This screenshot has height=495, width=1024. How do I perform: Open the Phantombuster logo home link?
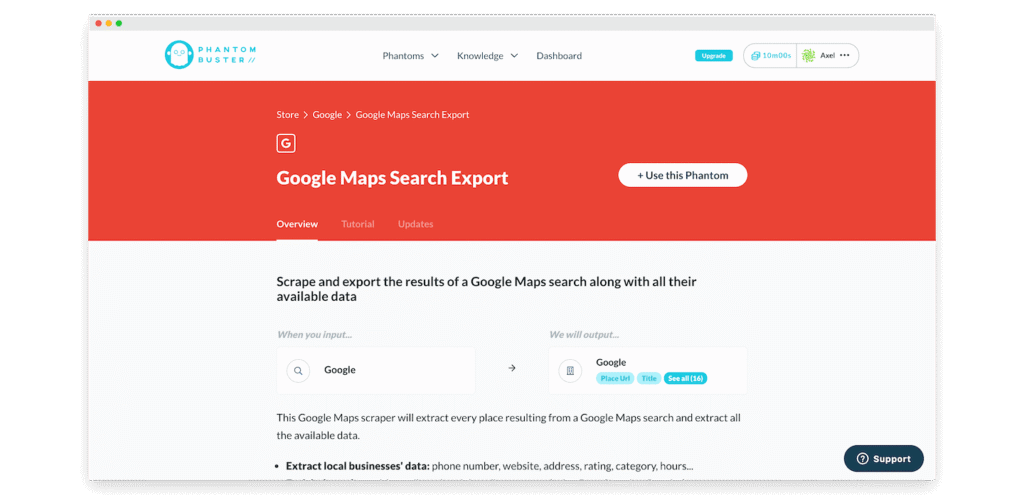210,56
